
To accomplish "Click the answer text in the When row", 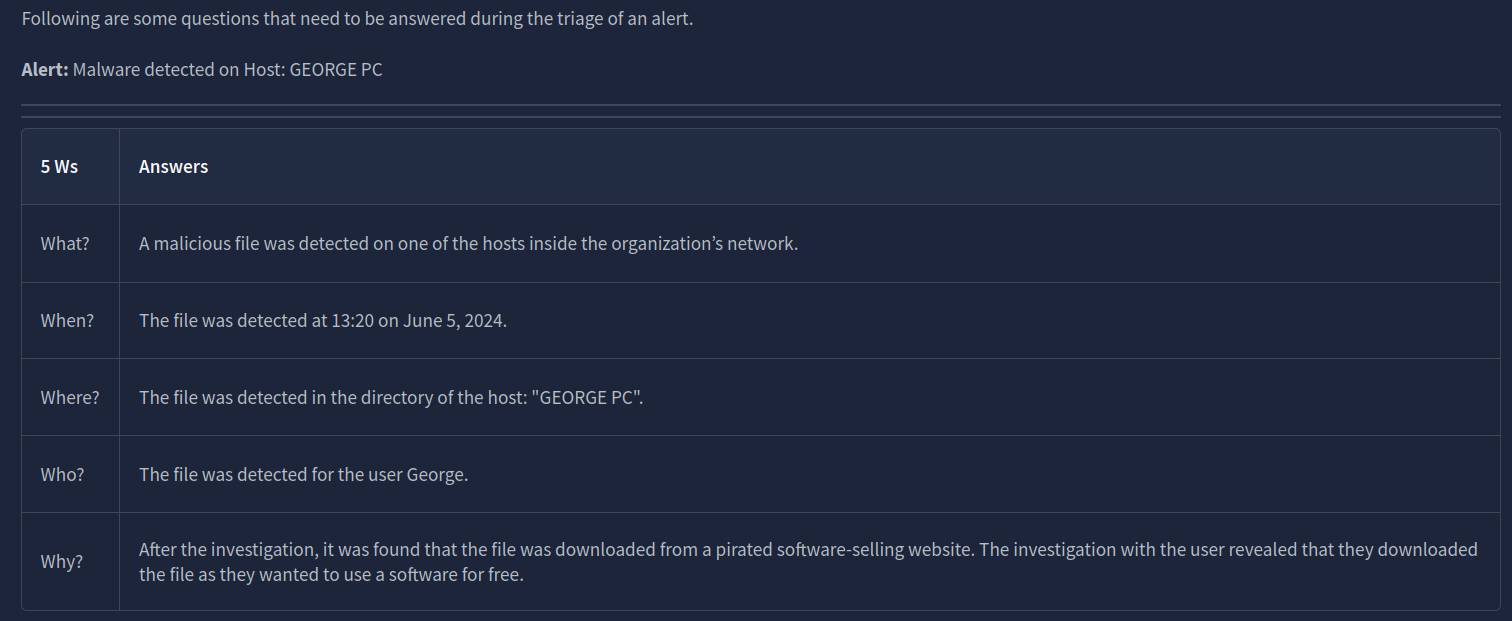I will [x=322, y=321].
